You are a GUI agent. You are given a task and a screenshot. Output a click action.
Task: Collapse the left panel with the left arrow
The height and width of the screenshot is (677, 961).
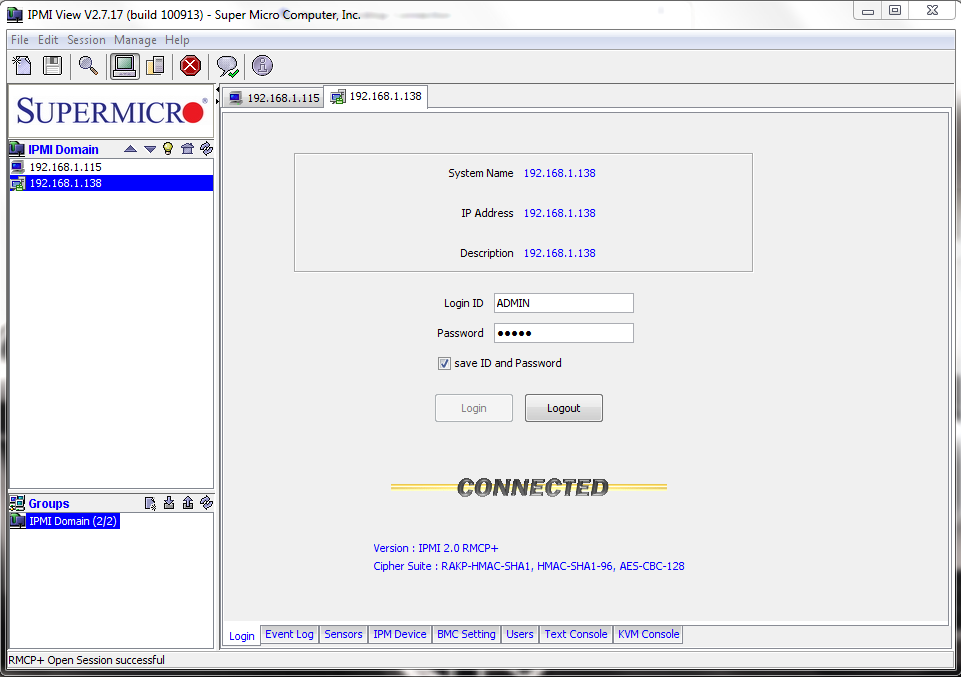[x=218, y=90]
